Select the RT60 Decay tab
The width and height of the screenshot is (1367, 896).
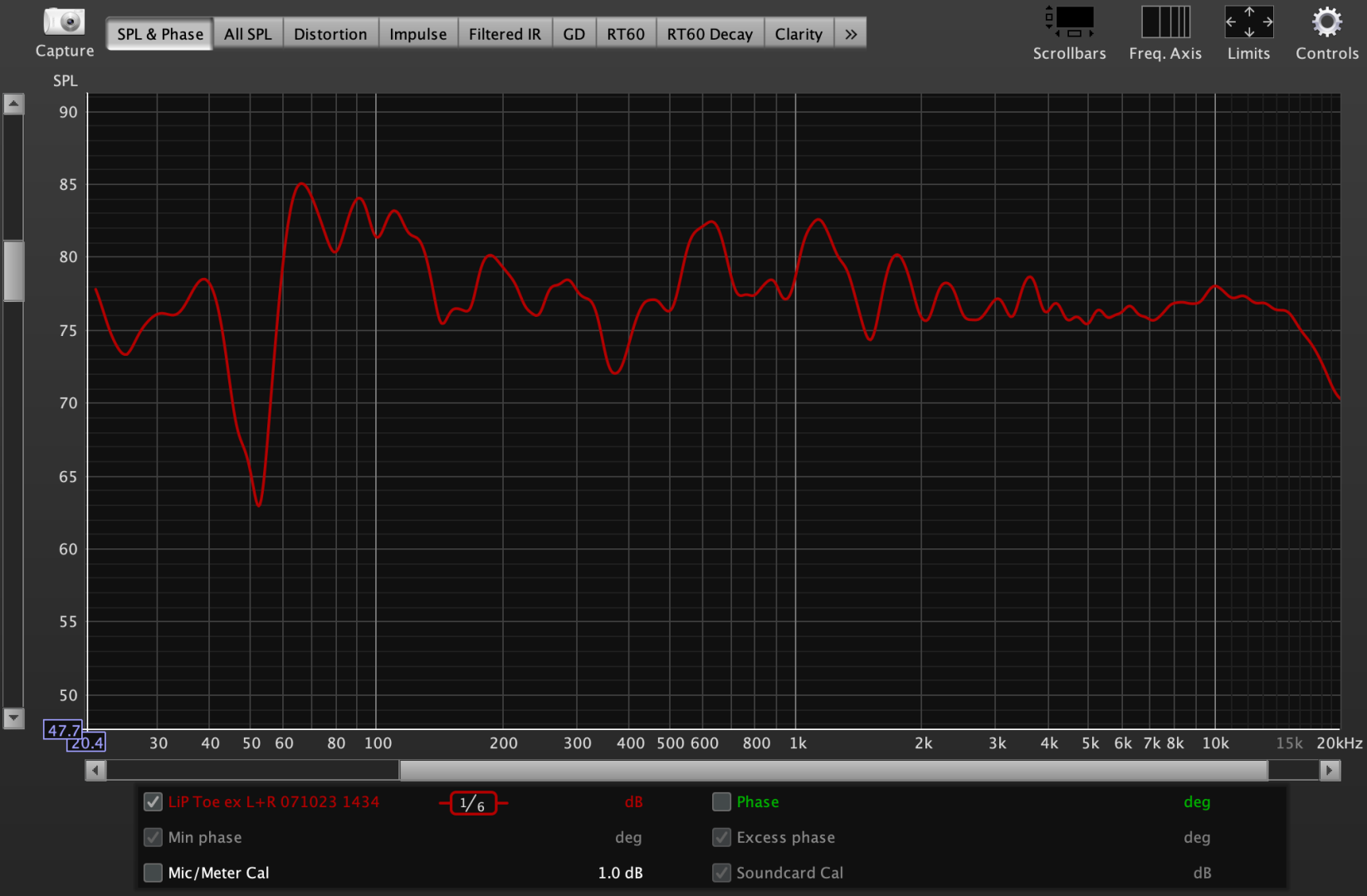point(710,34)
